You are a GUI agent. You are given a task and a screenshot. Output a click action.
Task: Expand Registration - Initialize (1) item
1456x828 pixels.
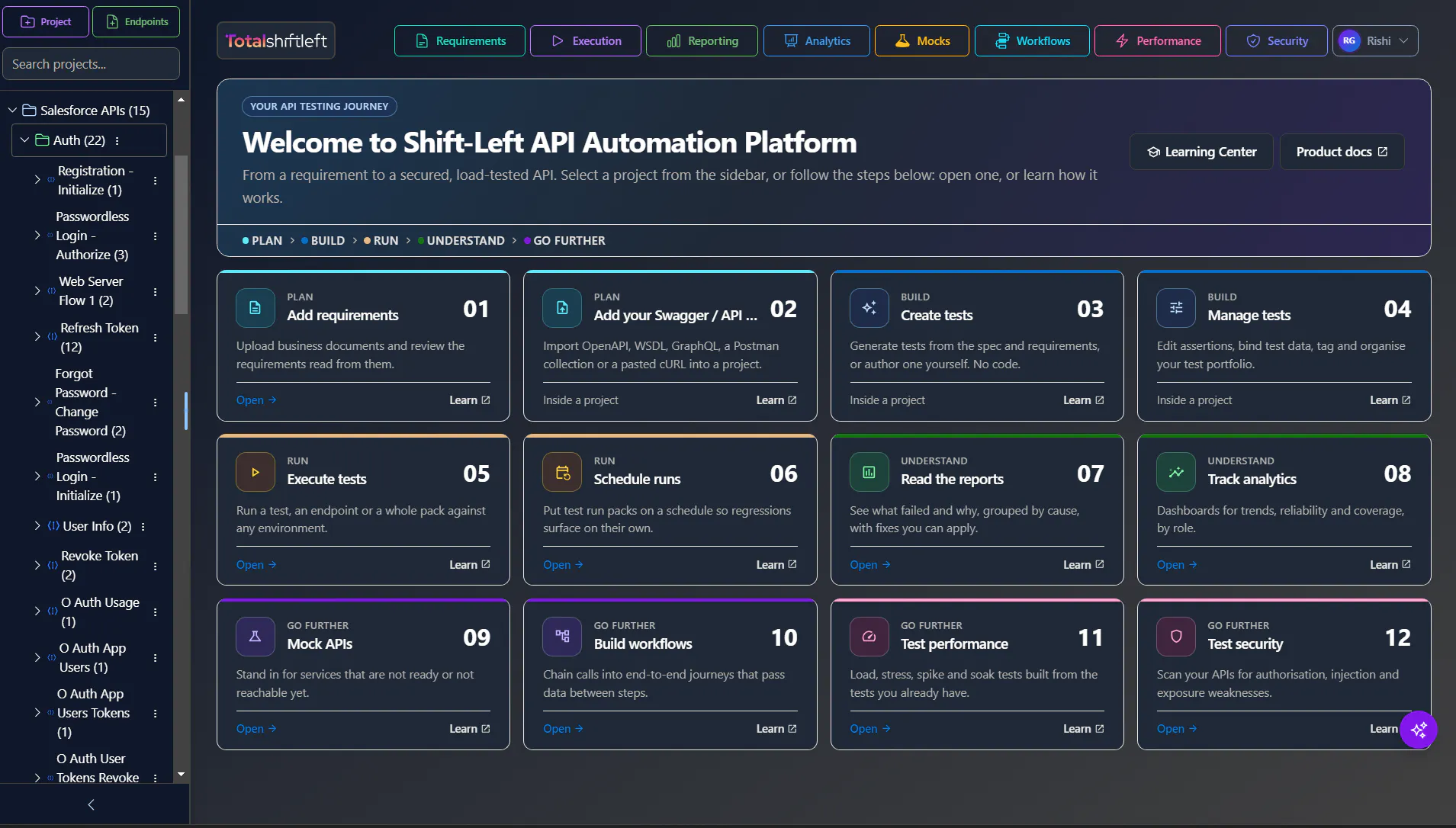point(37,180)
